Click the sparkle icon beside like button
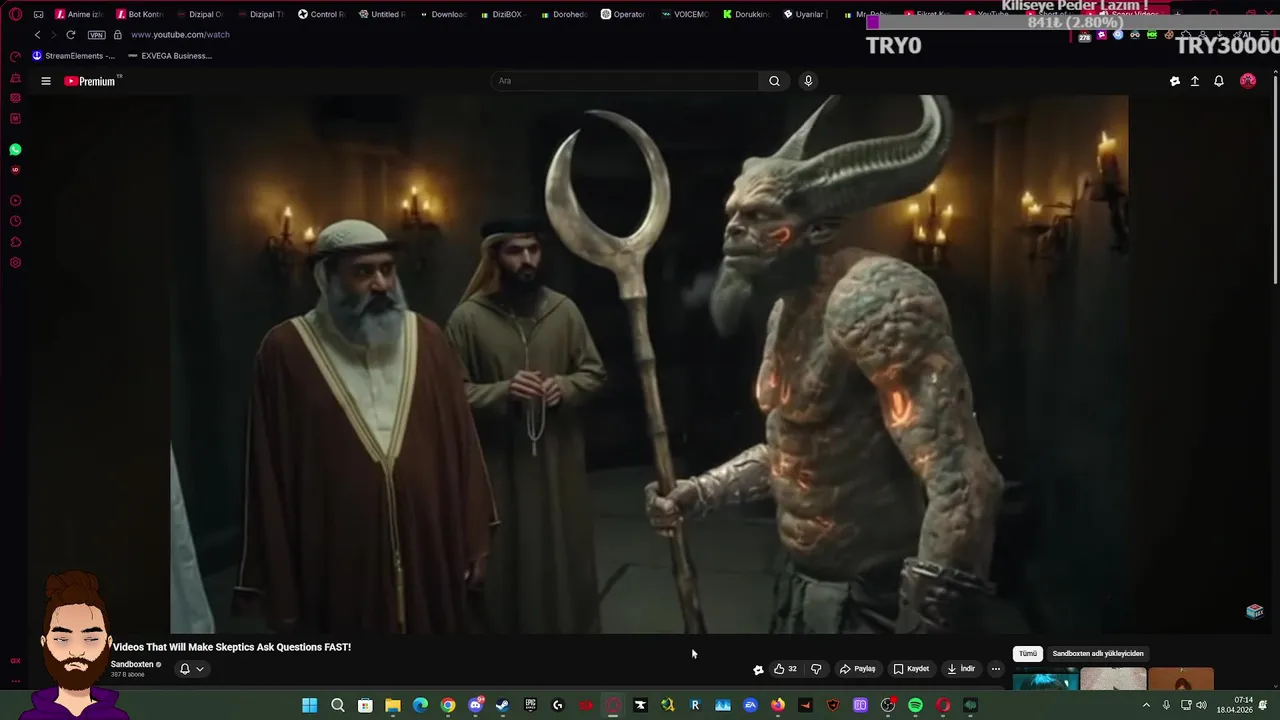 (758, 669)
